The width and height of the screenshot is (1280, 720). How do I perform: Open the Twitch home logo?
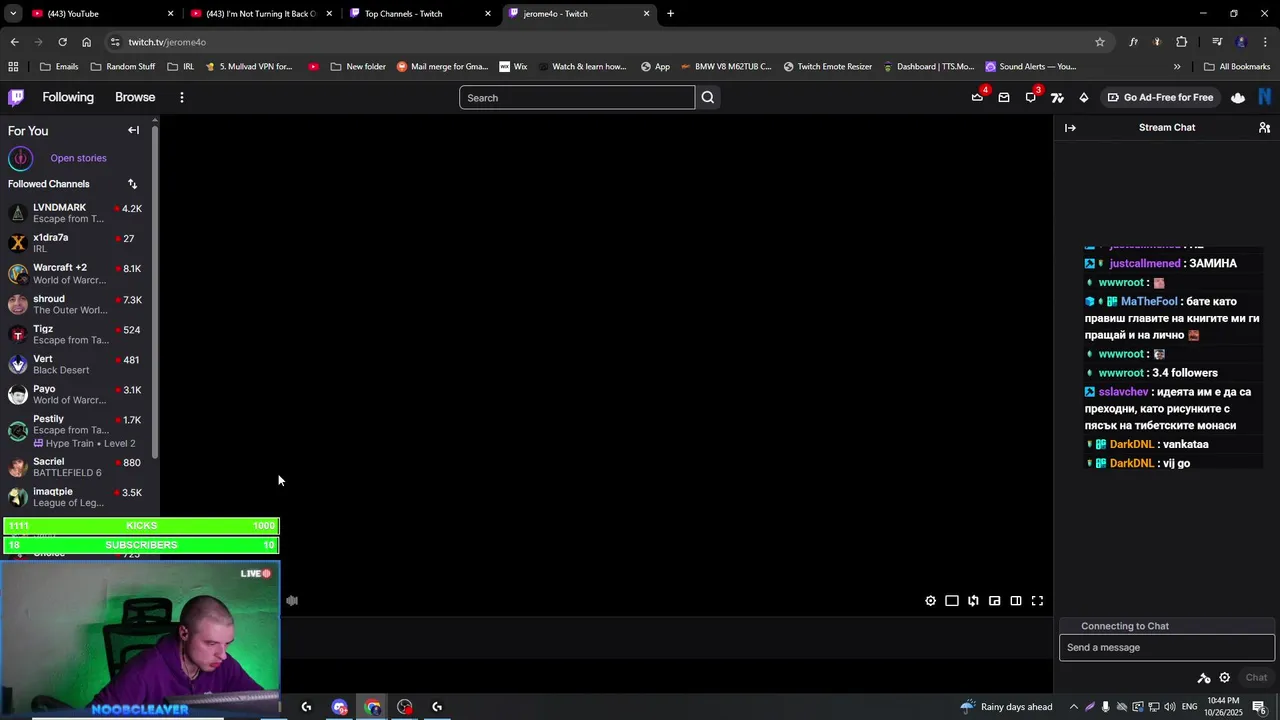click(x=16, y=97)
